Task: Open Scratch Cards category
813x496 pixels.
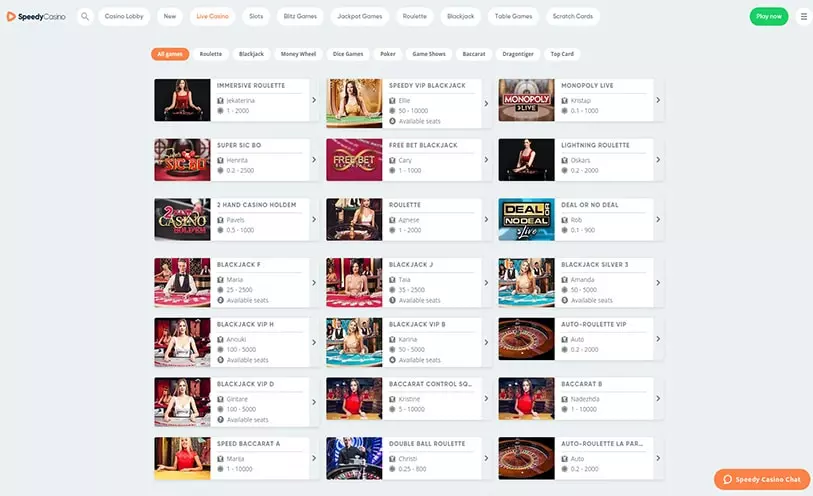Action: point(572,17)
